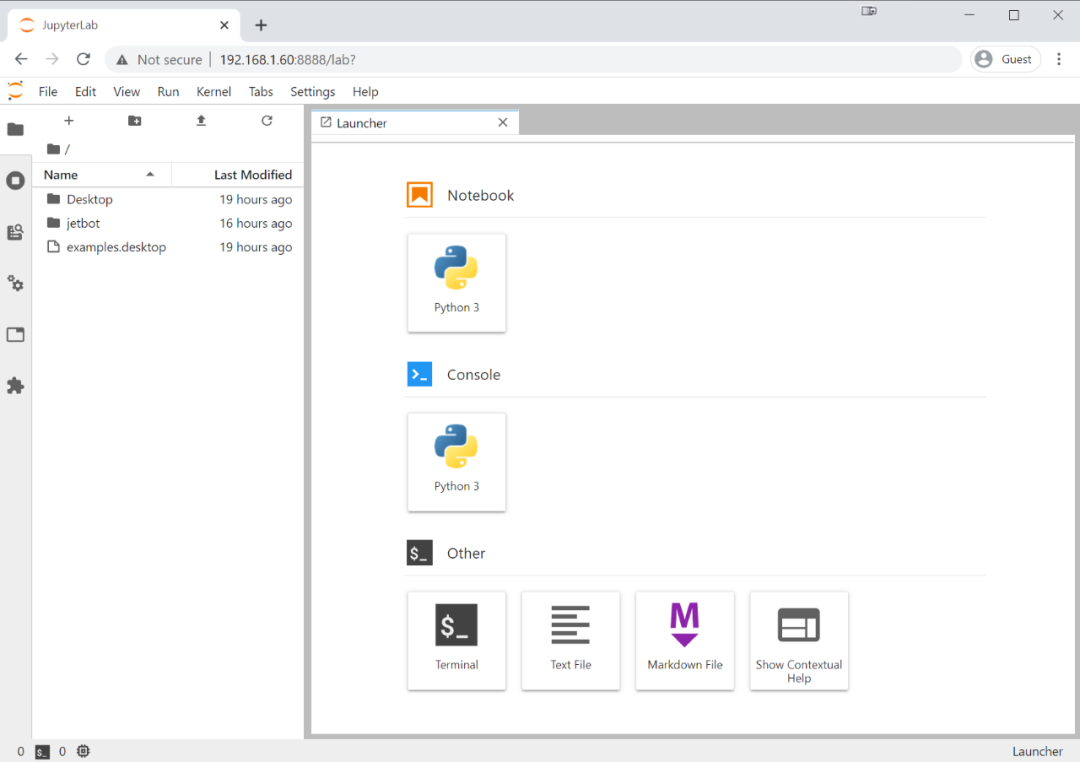Open the Open Tabs sidebar icon
The image size is (1080, 762).
click(15, 335)
